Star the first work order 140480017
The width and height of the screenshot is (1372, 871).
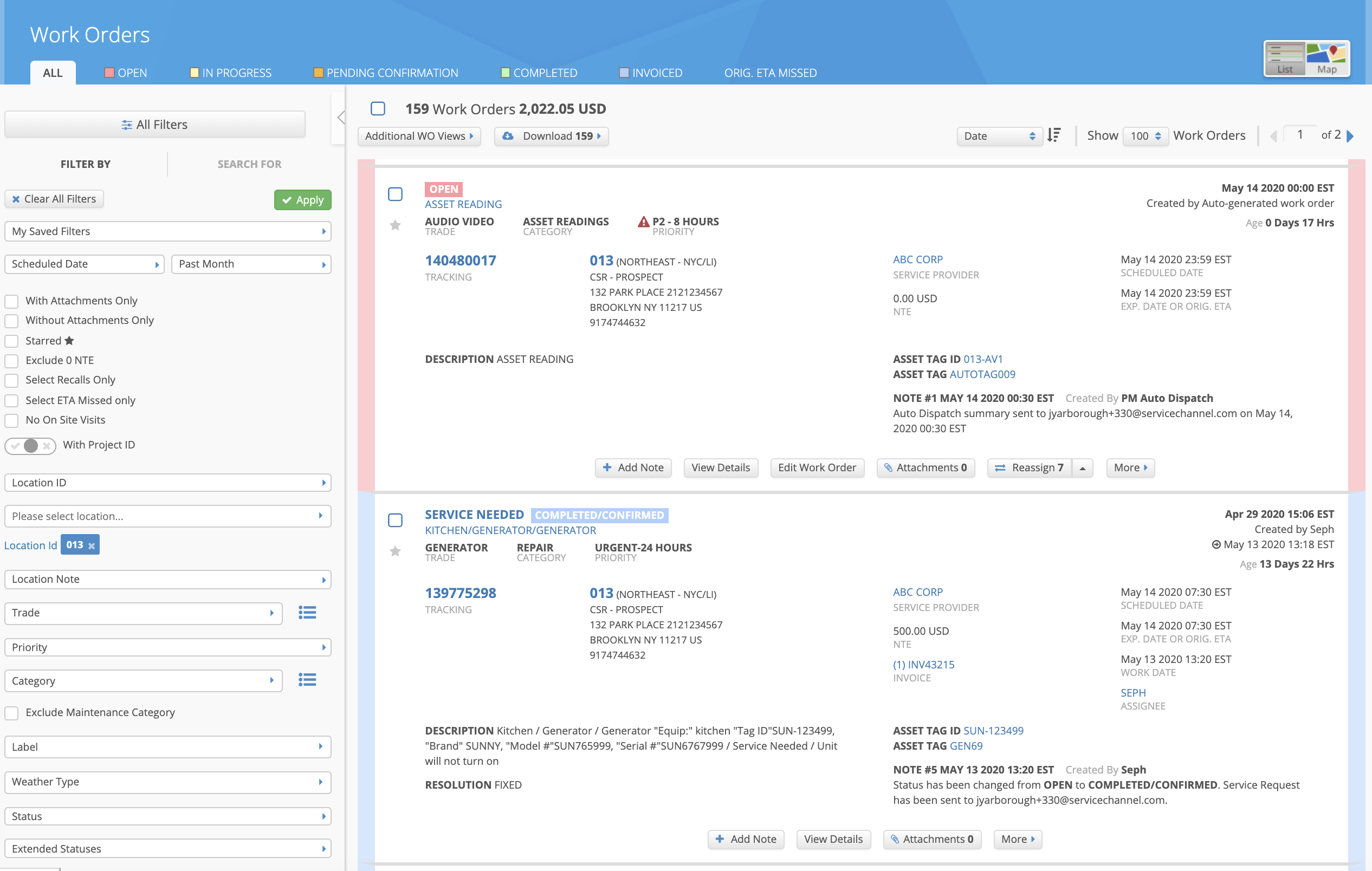click(395, 225)
